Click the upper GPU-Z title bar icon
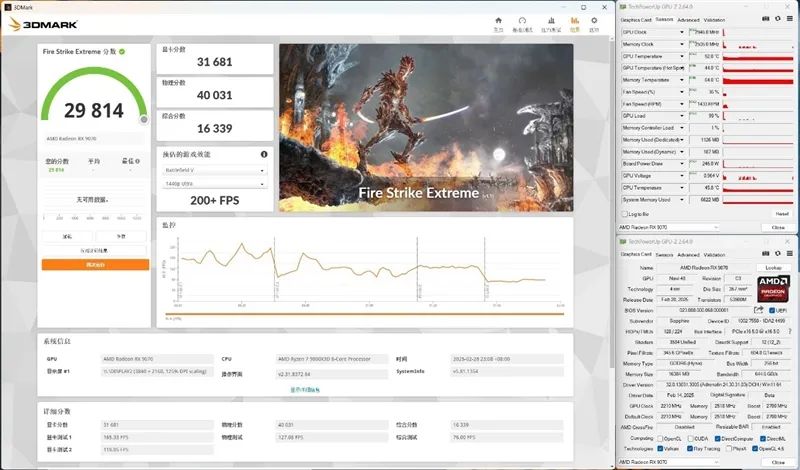Viewport: 800px width, 470px height. click(x=623, y=7)
